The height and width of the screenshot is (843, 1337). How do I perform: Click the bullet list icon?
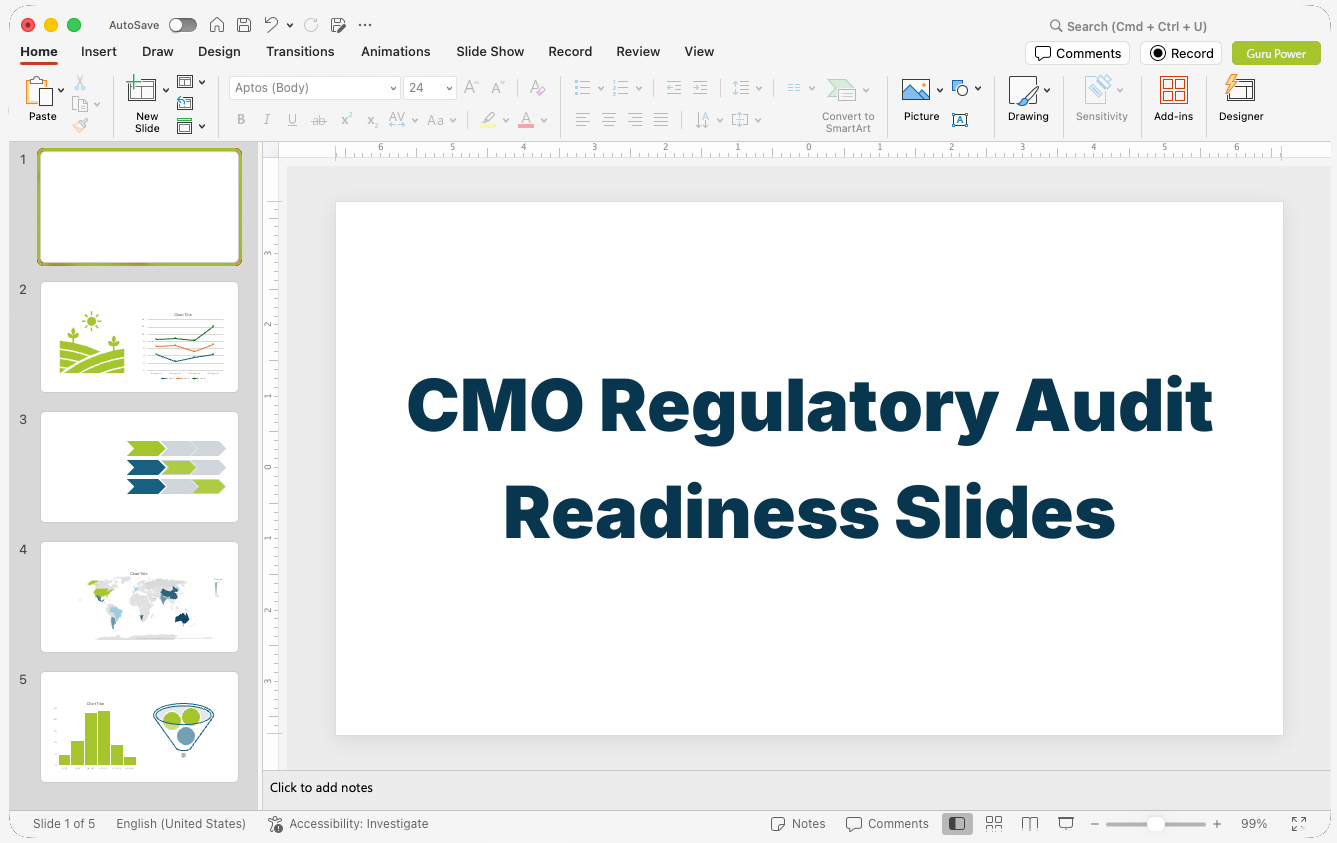point(583,88)
